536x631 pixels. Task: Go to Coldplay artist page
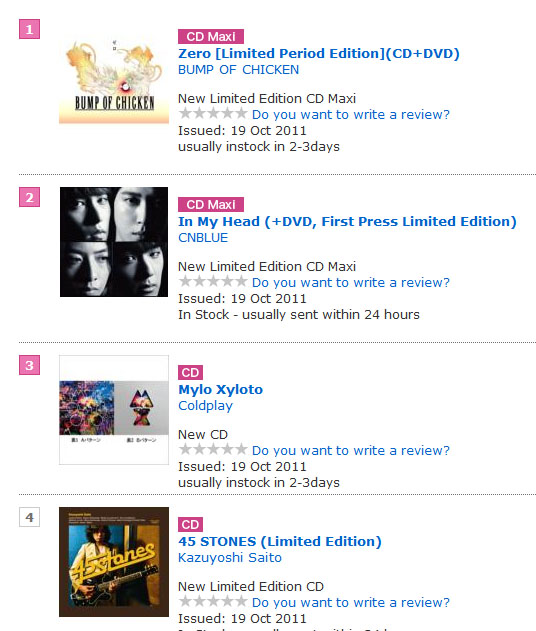[x=206, y=406]
